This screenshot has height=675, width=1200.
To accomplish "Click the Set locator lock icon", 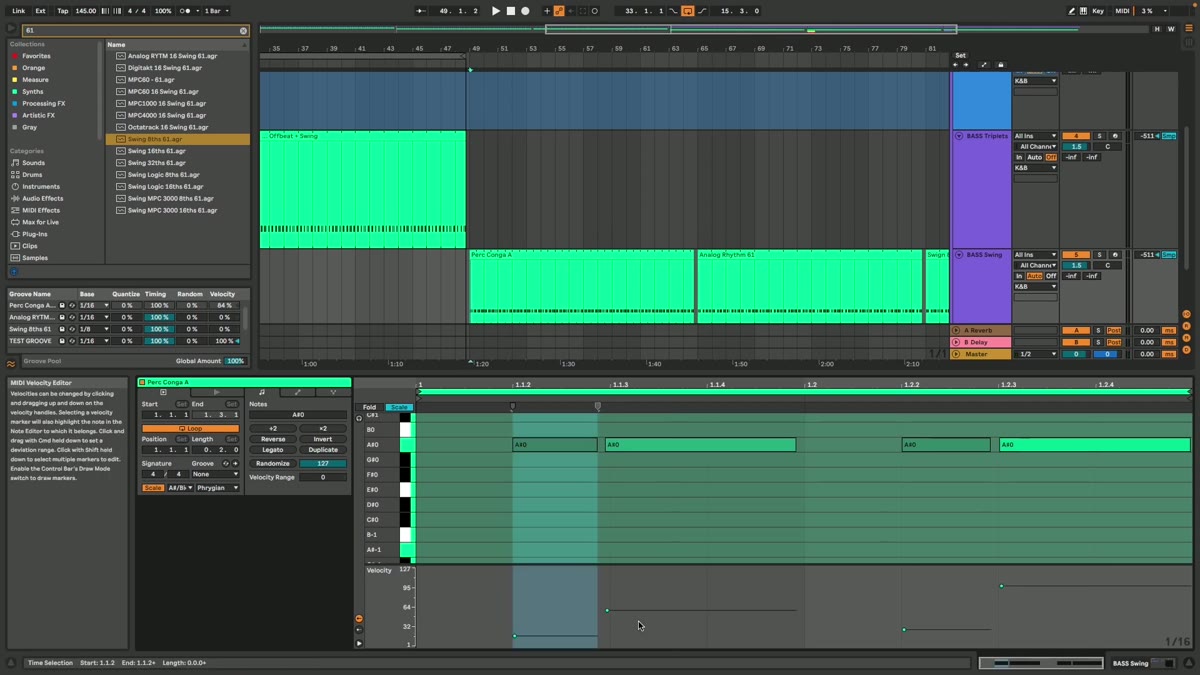I will pyautogui.click(x=1001, y=65).
